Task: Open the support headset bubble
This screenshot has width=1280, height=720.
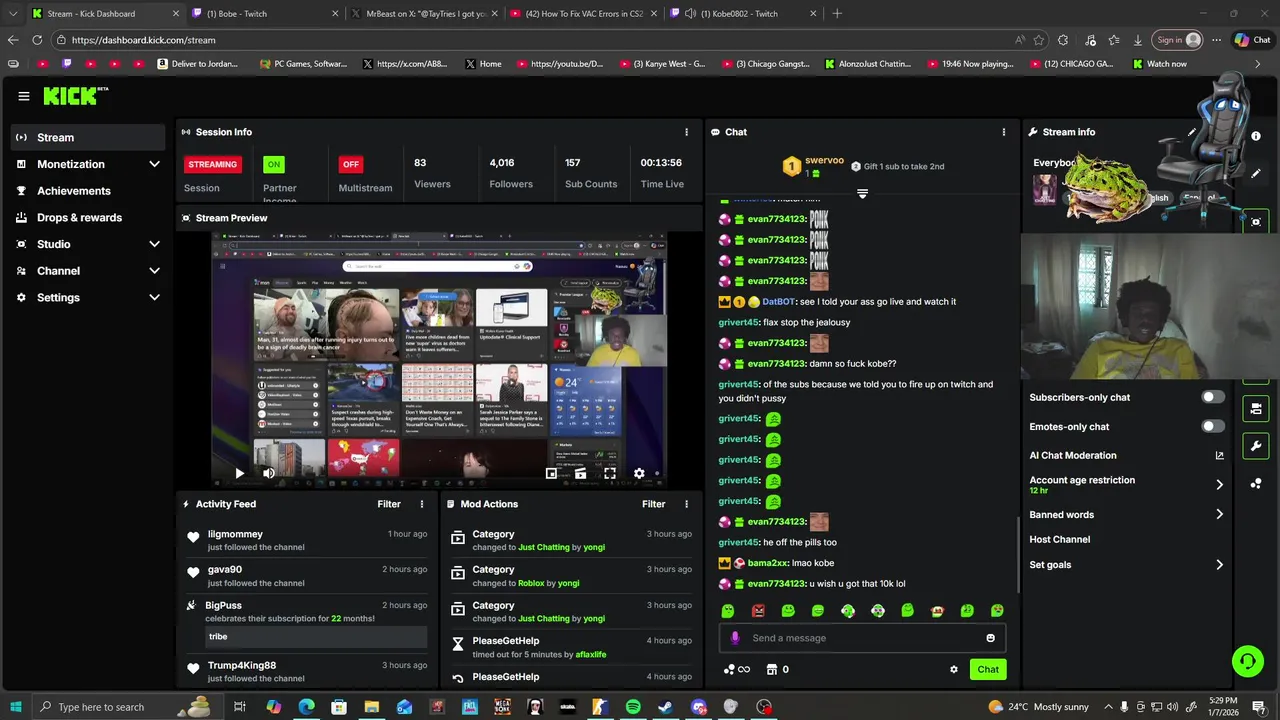Action: (x=1247, y=660)
